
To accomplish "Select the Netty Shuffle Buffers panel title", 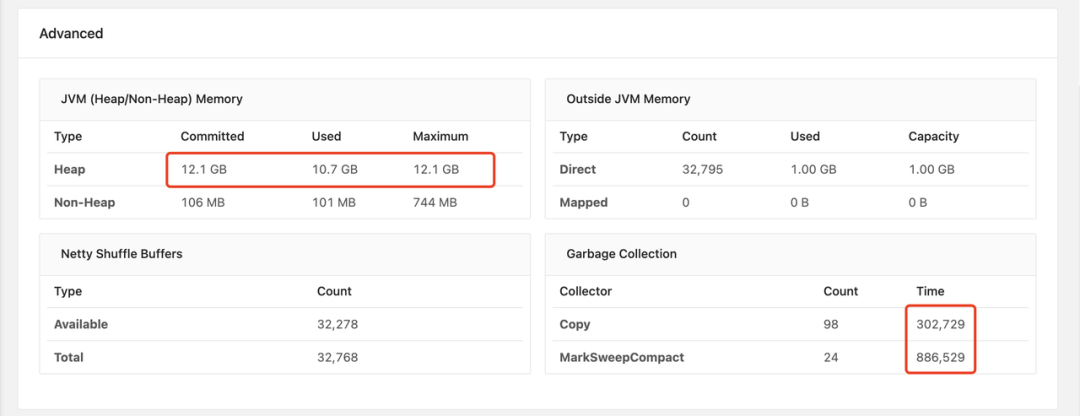I will 121,254.
